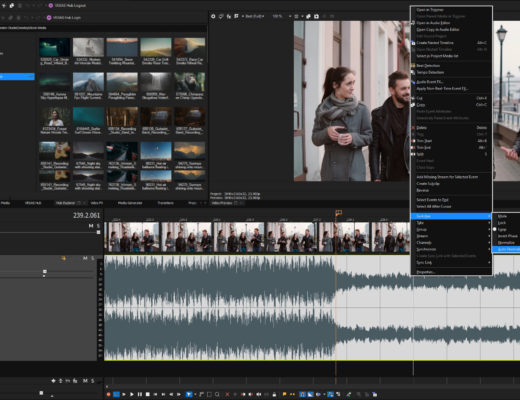Click the Stop button in transport bar

coord(148,394)
